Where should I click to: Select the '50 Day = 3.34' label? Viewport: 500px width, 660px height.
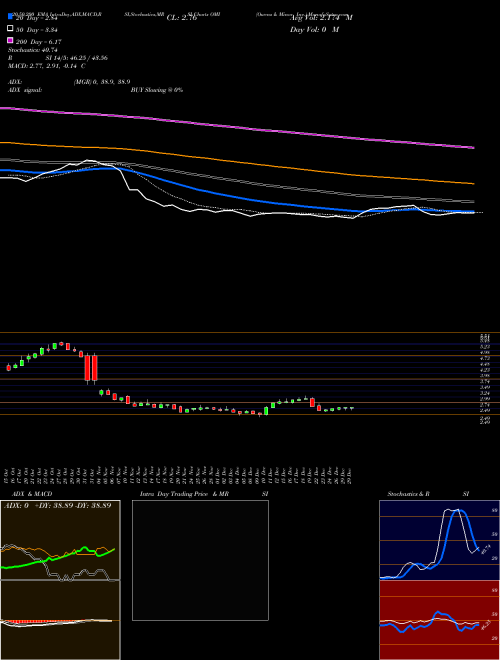(39, 29)
